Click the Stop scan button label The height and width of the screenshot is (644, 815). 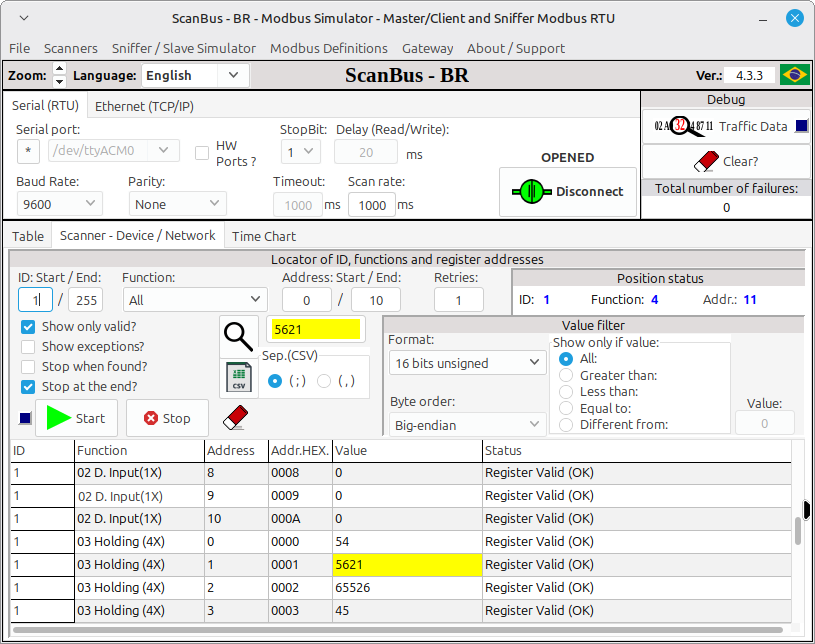(x=177, y=418)
